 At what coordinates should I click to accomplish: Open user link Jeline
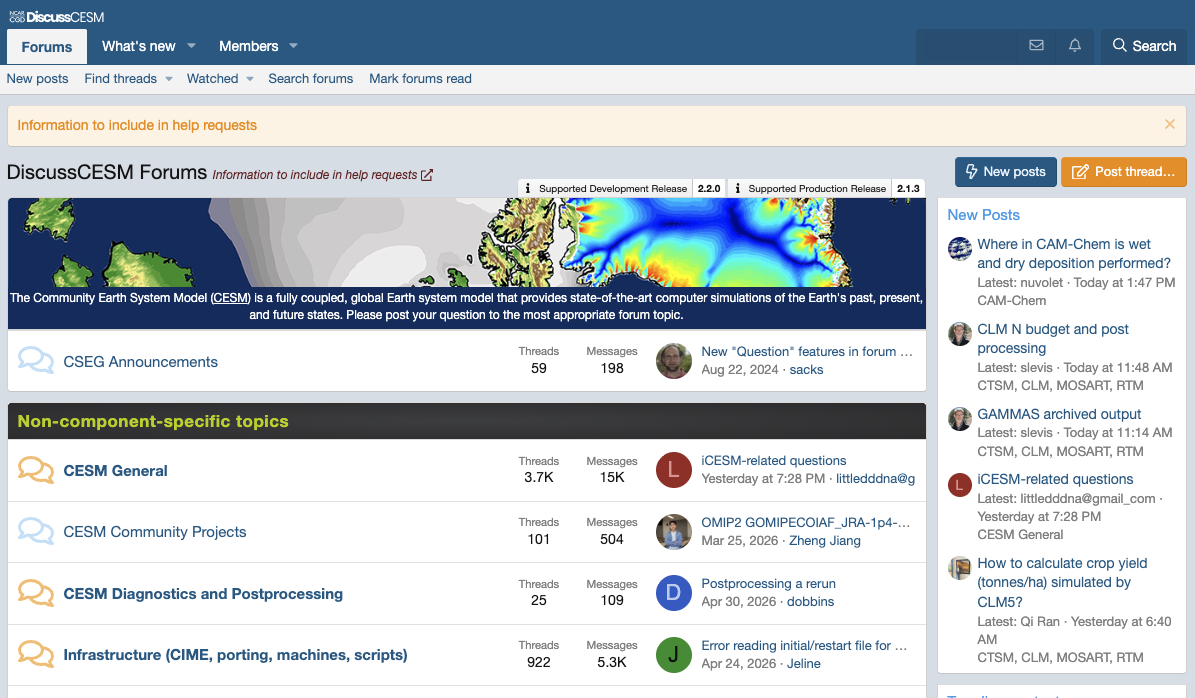803,664
